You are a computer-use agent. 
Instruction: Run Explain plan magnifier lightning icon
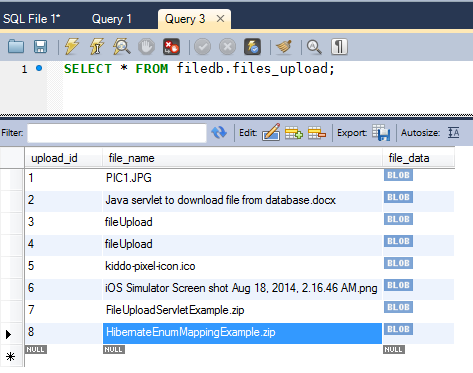point(121,47)
